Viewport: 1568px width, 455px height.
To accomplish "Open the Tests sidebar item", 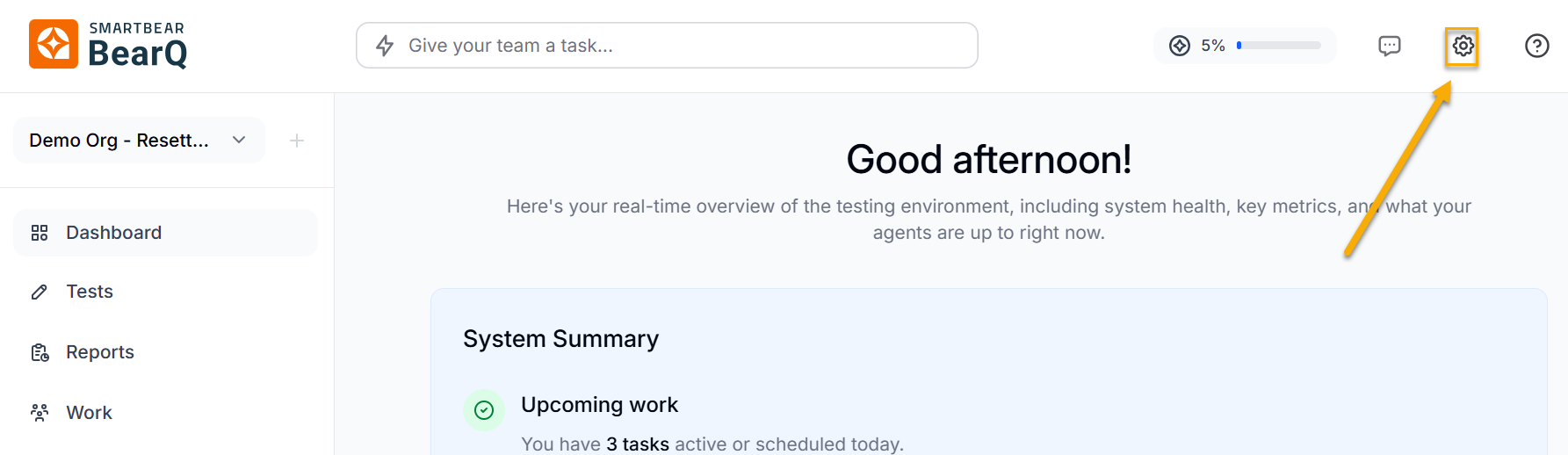I will pos(90,292).
